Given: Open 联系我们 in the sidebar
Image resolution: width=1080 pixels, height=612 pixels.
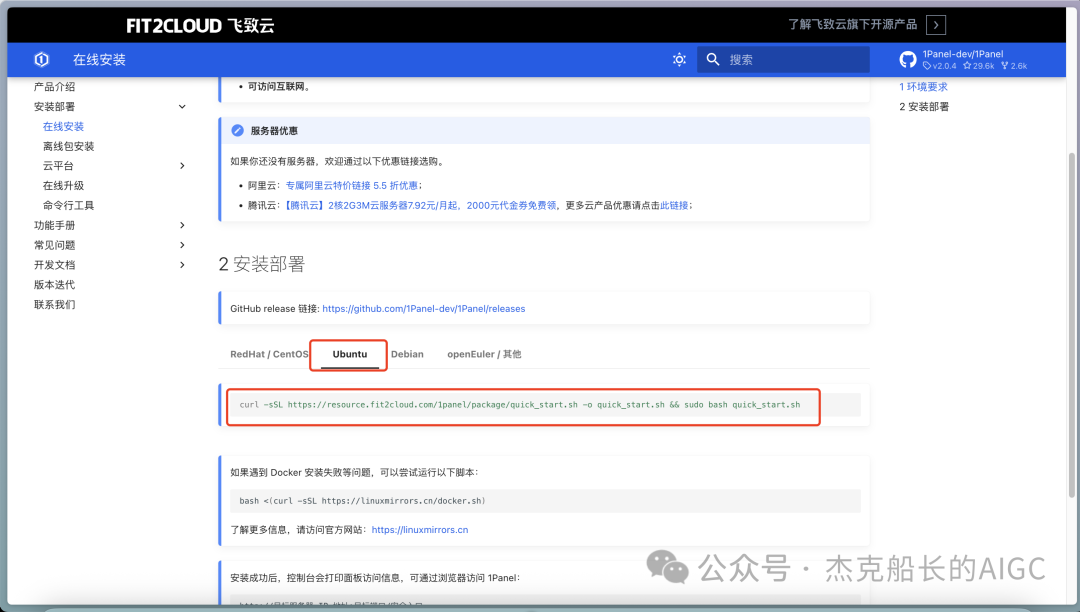Looking at the screenshot, I should point(54,305).
